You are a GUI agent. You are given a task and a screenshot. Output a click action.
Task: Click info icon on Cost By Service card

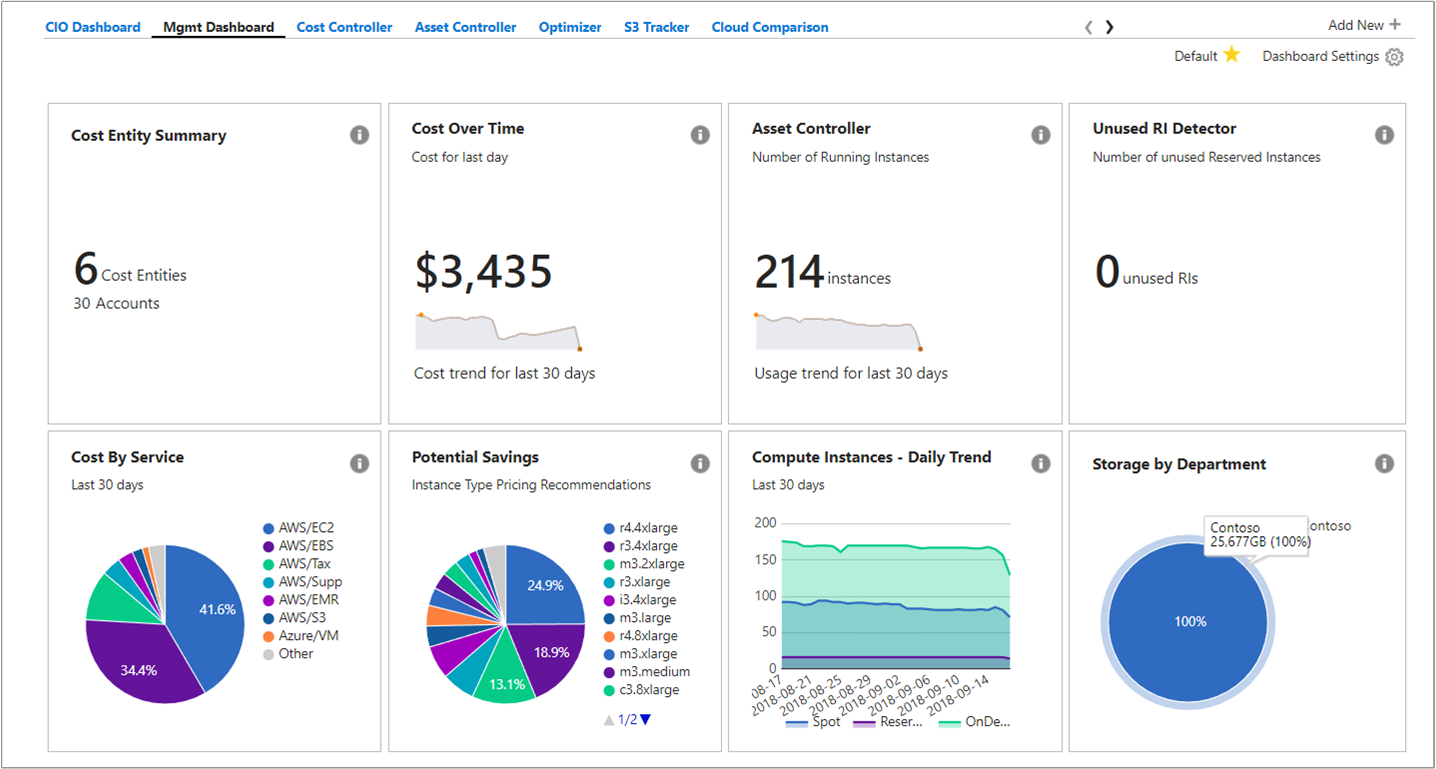359,463
